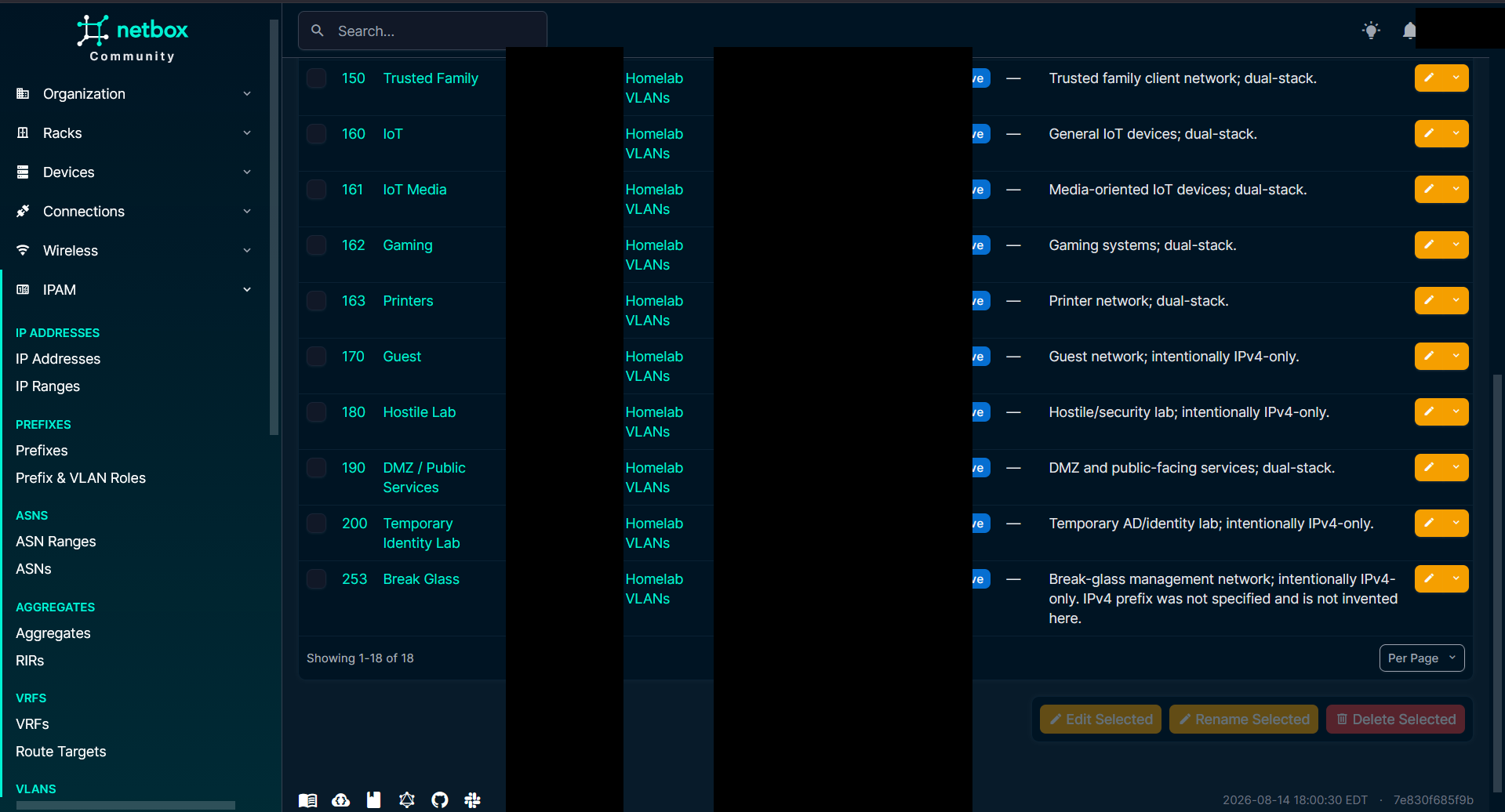Focus the Search input field

pyautogui.click(x=422, y=31)
